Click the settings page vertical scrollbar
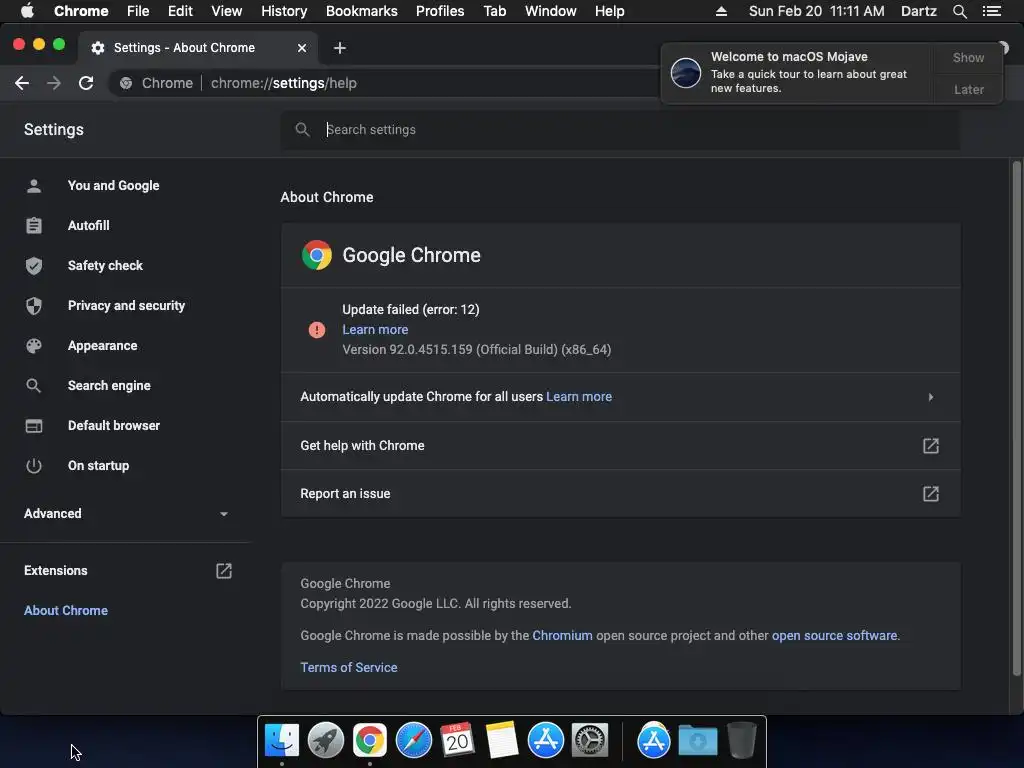 point(1016,418)
